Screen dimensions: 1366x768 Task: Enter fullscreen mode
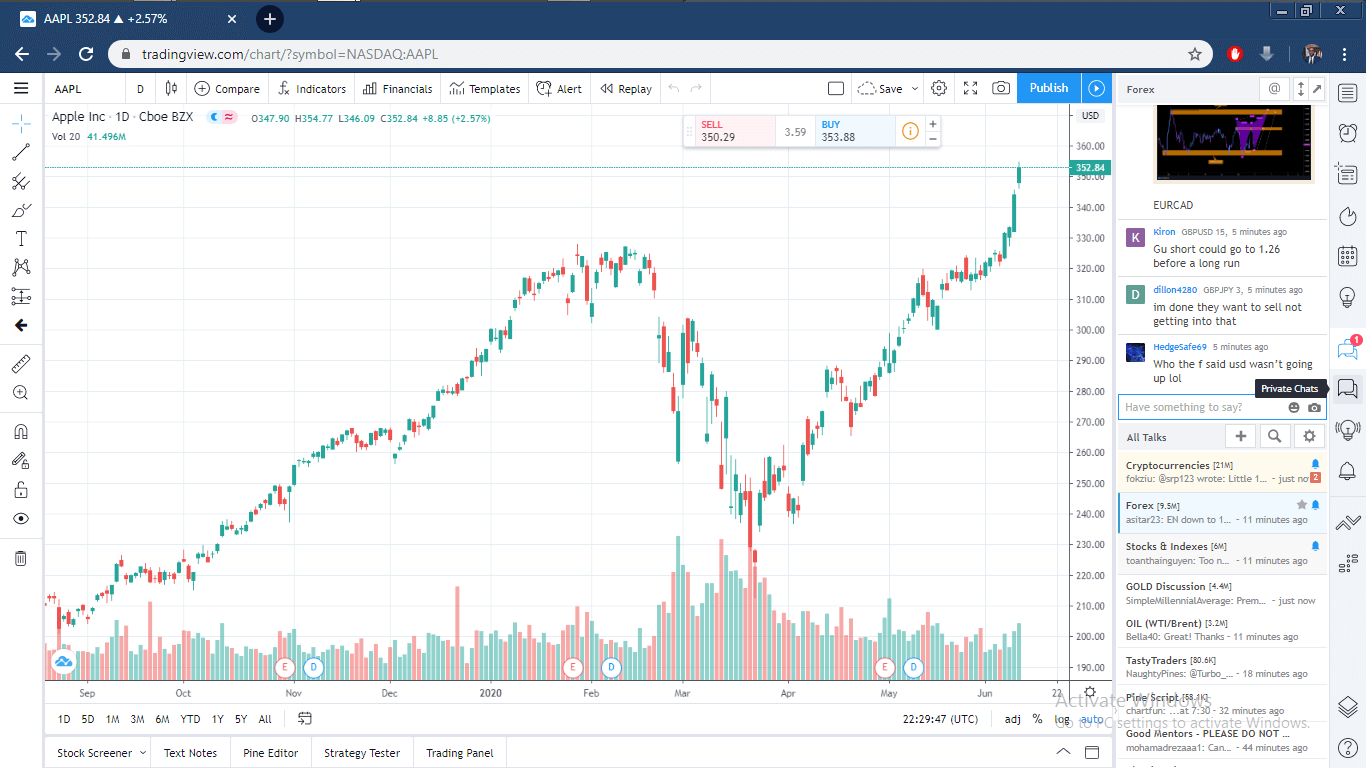(970, 88)
